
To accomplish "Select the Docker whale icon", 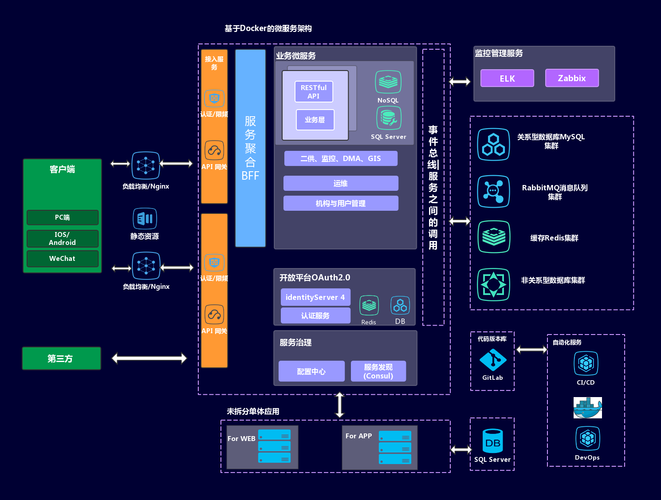I will 587,407.
